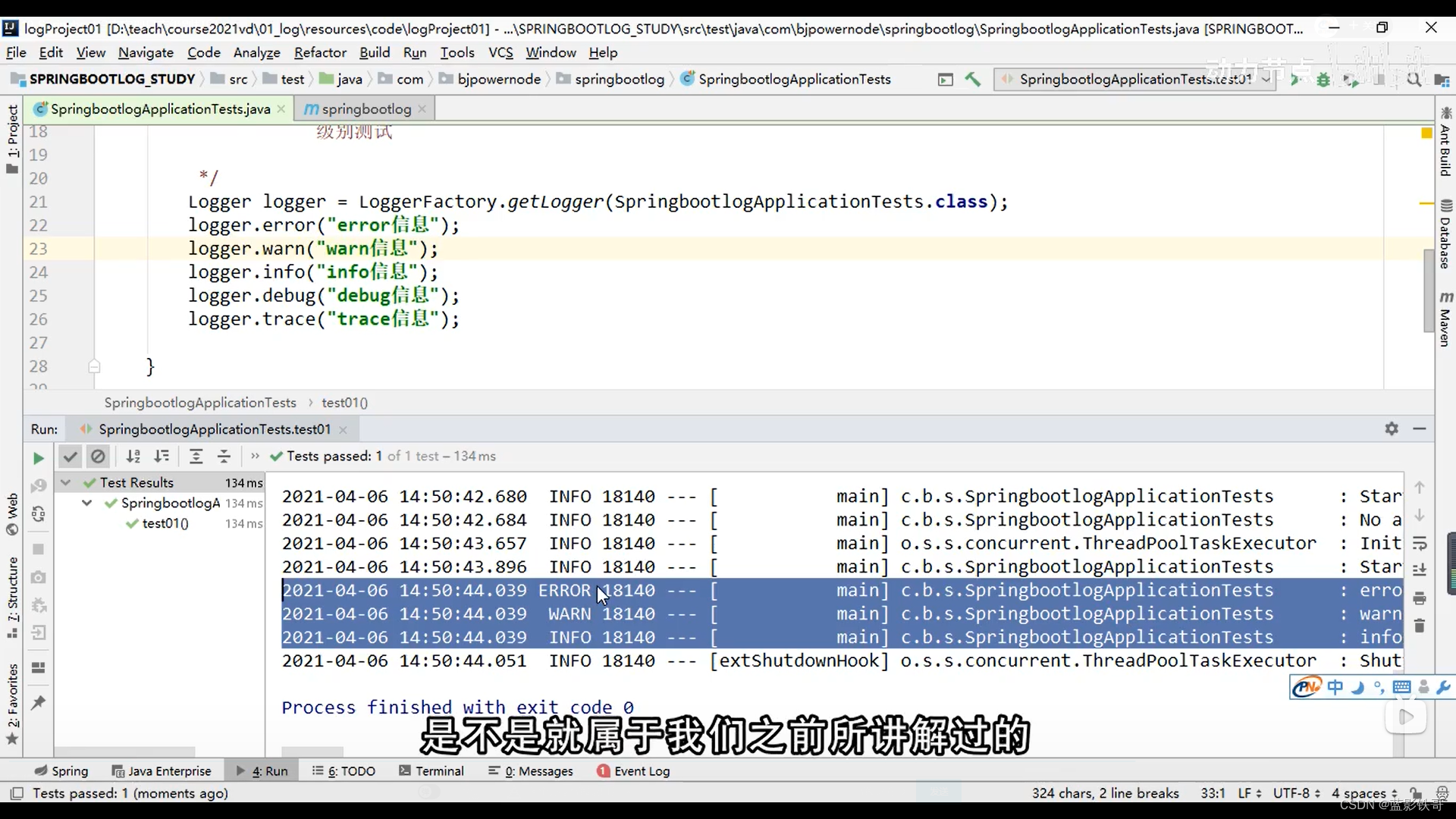Image resolution: width=1456 pixels, height=819 pixels.
Task: Sort test results by duration
Action: pos(162,457)
